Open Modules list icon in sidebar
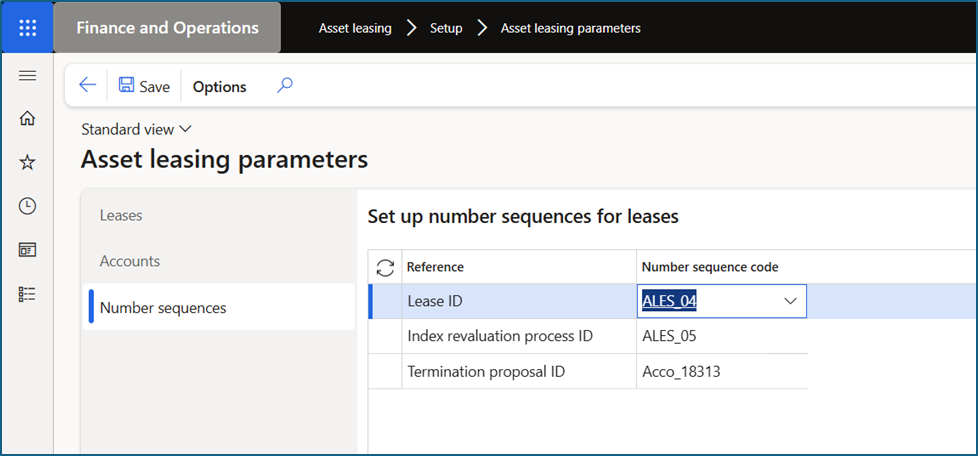 click(28, 294)
